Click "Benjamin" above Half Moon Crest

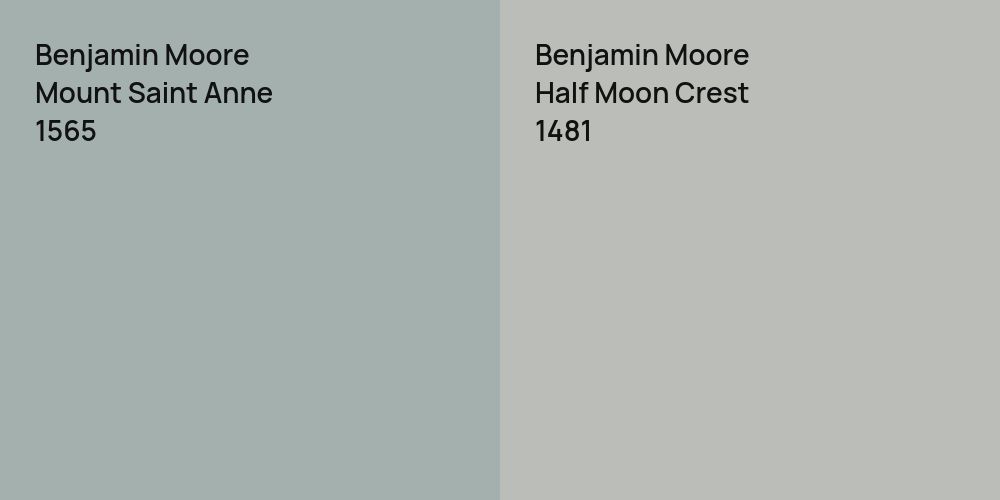(592, 55)
